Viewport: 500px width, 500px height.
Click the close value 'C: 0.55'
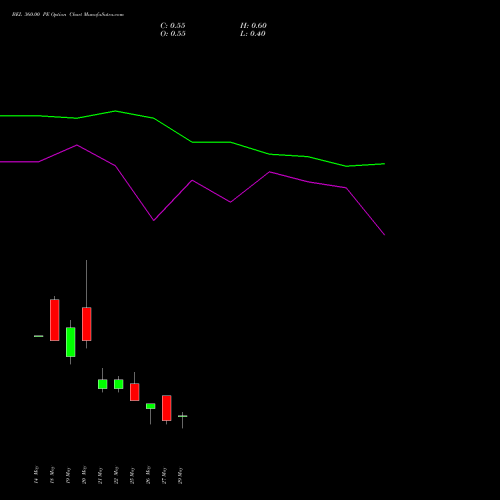(173, 26)
